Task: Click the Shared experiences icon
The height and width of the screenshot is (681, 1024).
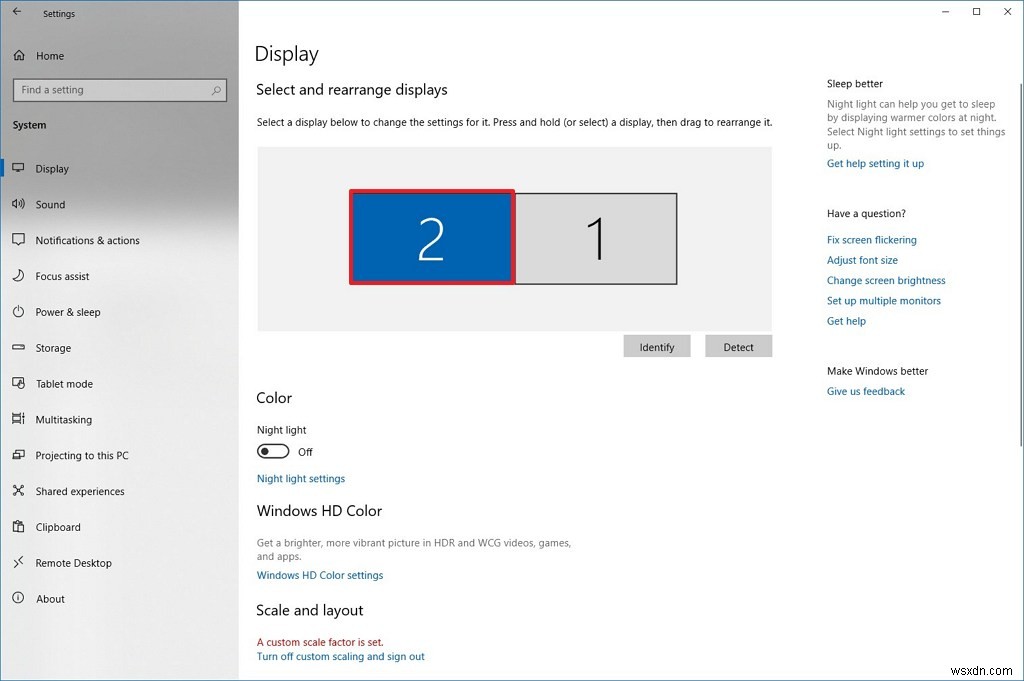Action: click(x=18, y=490)
